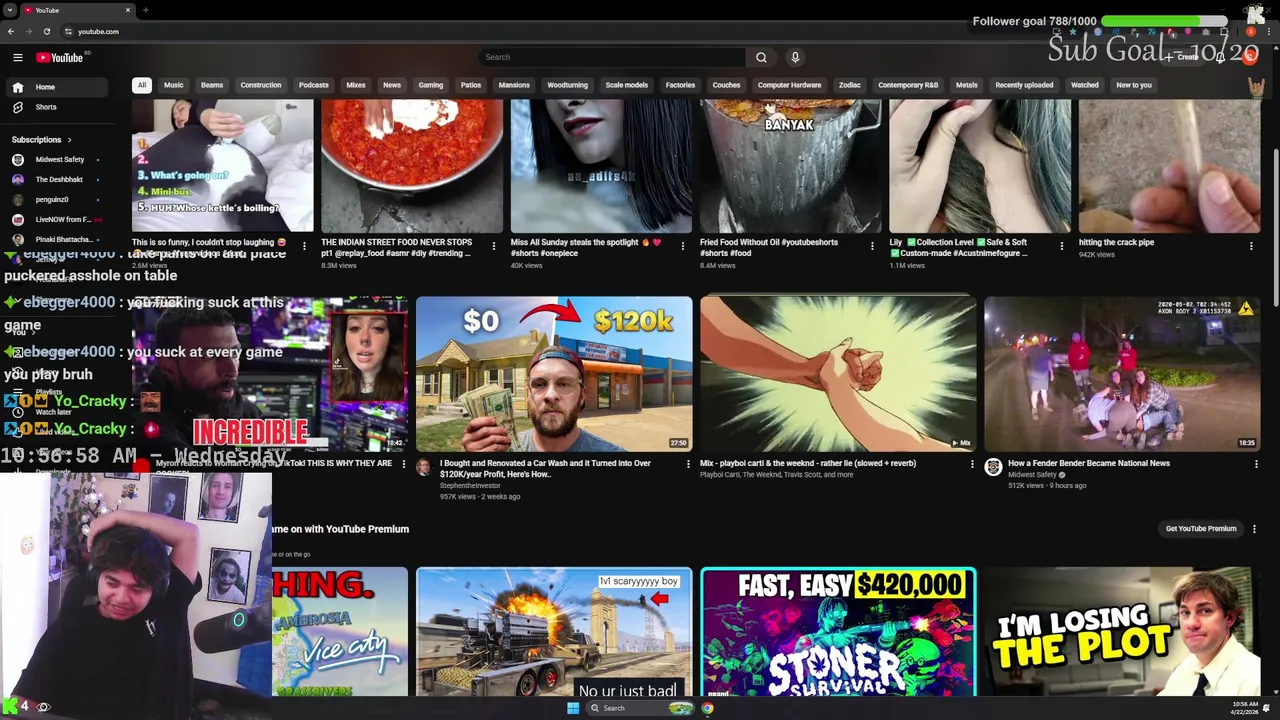Image resolution: width=1280 pixels, height=720 pixels.
Task: Go back using the browser back arrow
Action: tap(11, 31)
